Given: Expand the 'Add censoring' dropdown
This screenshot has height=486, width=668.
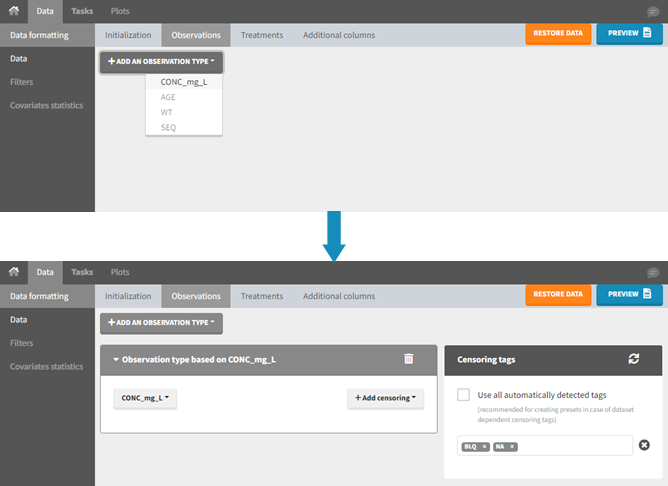Looking at the screenshot, I should pyautogui.click(x=385, y=398).
